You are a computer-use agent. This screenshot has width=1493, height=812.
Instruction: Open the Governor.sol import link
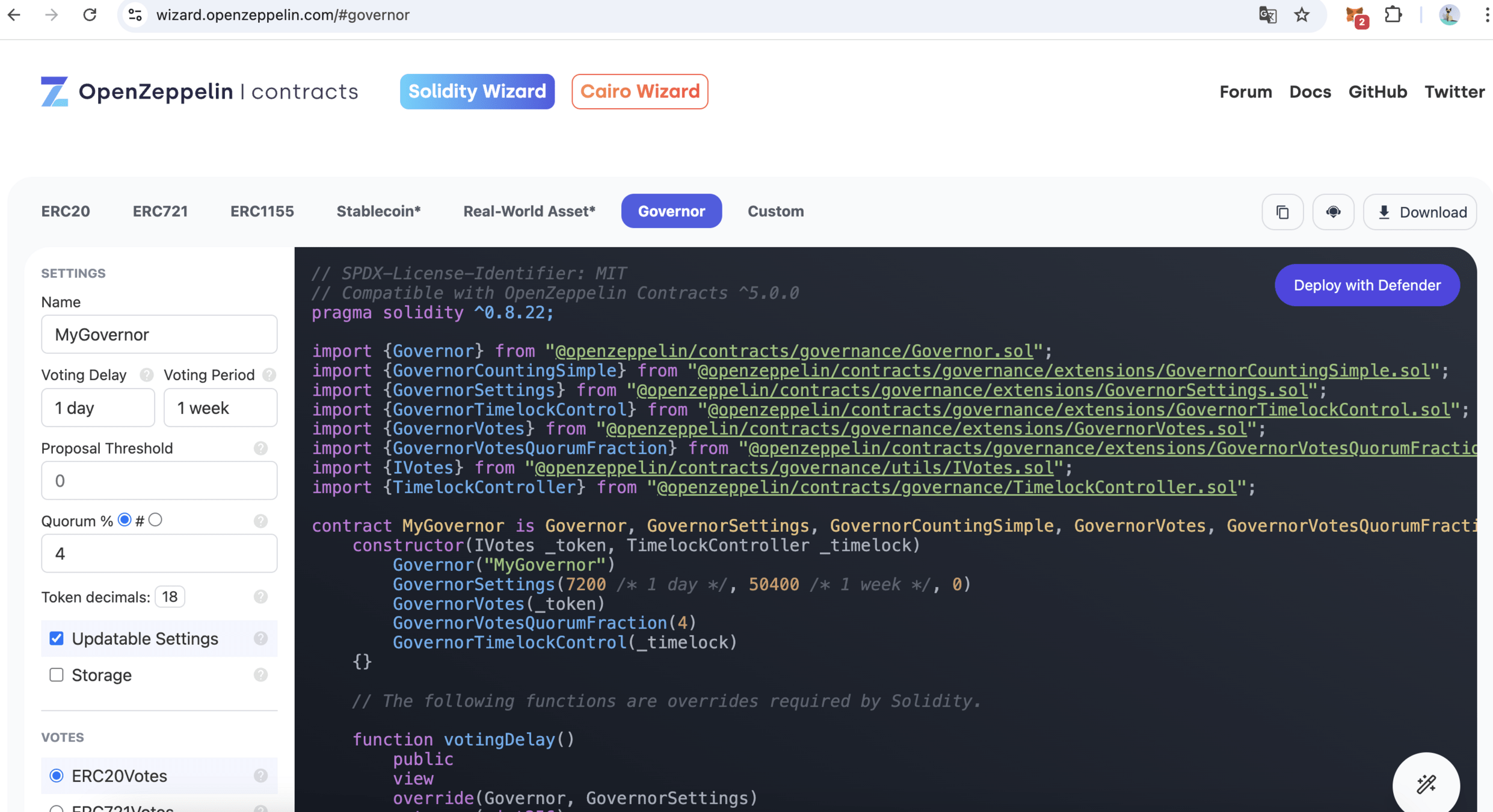pyautogui.click(x=794, y=351)
